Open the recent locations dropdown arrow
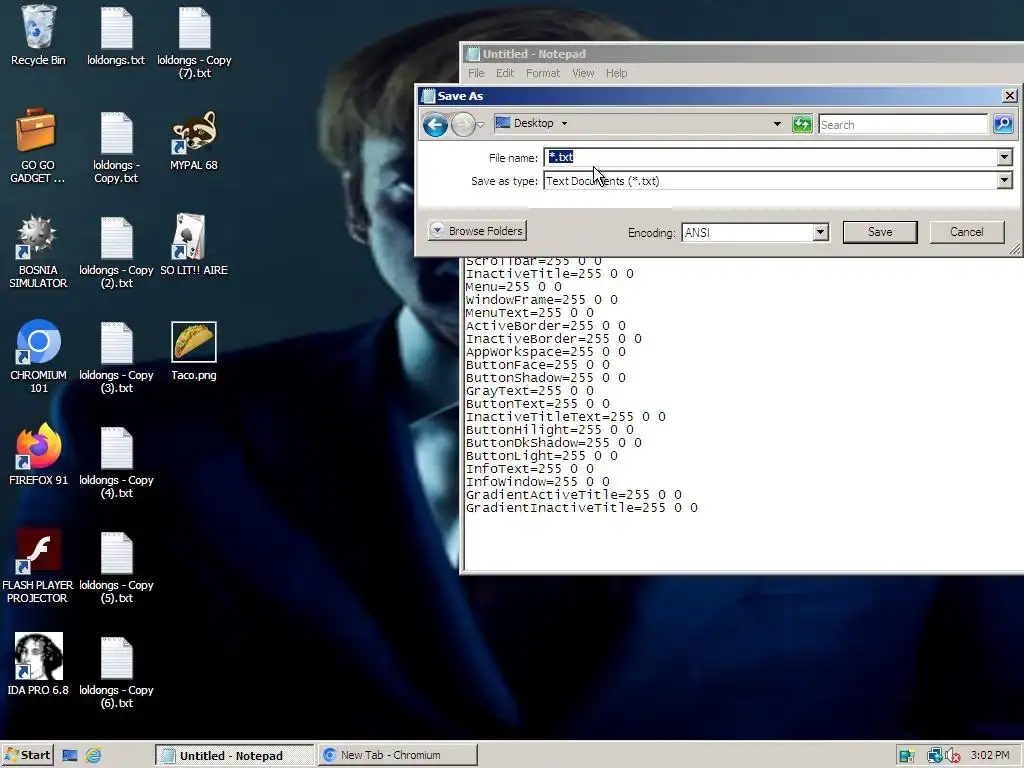 point(481,124)
